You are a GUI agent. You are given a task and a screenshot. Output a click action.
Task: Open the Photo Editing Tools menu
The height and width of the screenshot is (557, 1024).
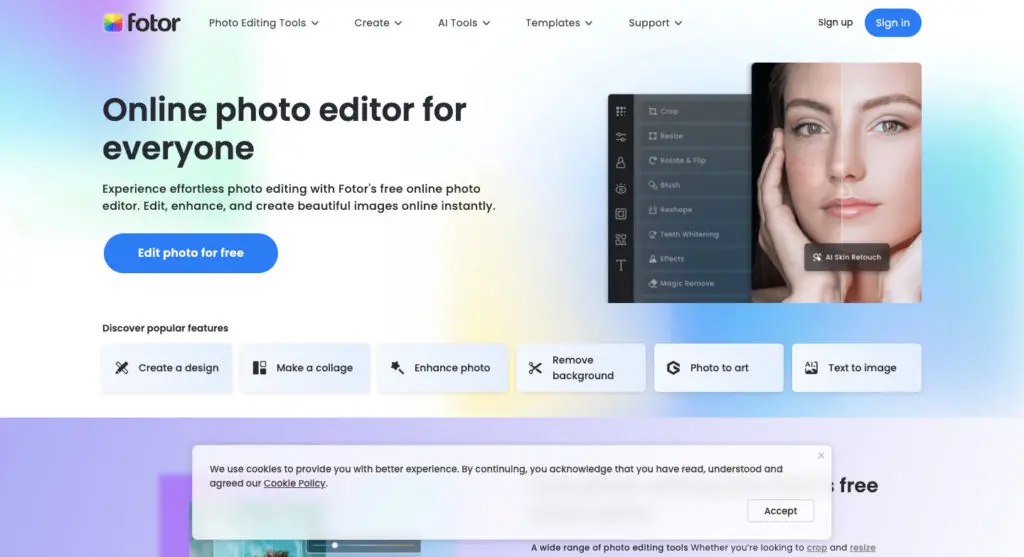[x=264, y=23]
